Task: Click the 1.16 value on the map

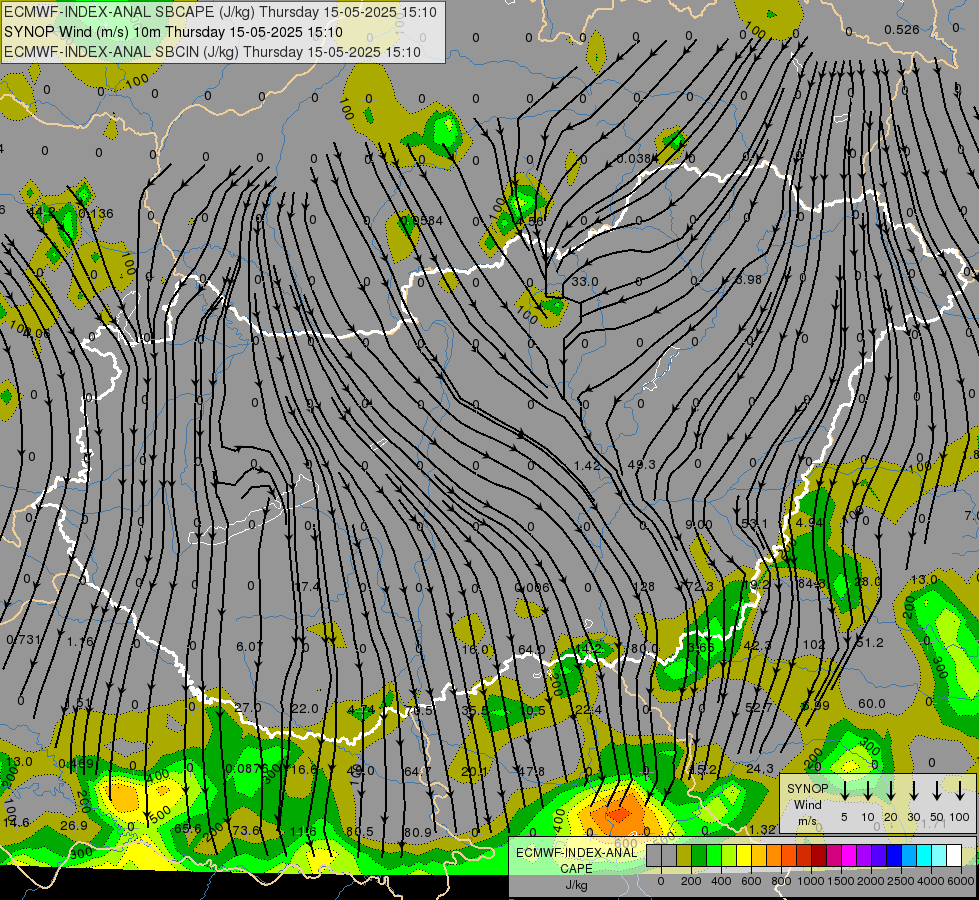Action: tap(80, 641)
